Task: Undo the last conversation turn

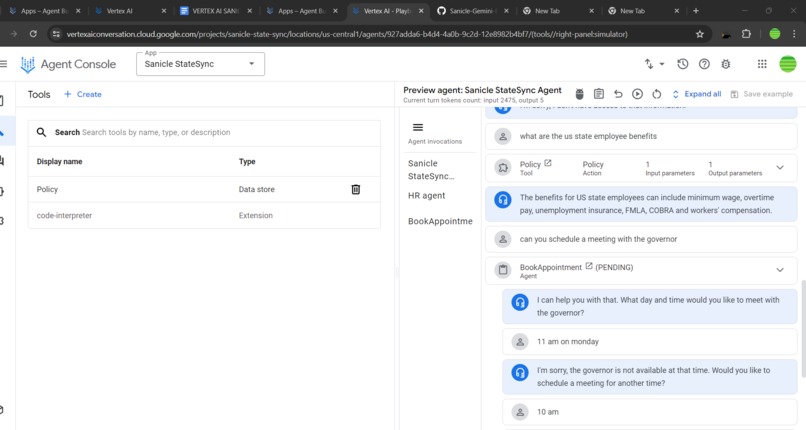Action: click(x=618, y=94)
